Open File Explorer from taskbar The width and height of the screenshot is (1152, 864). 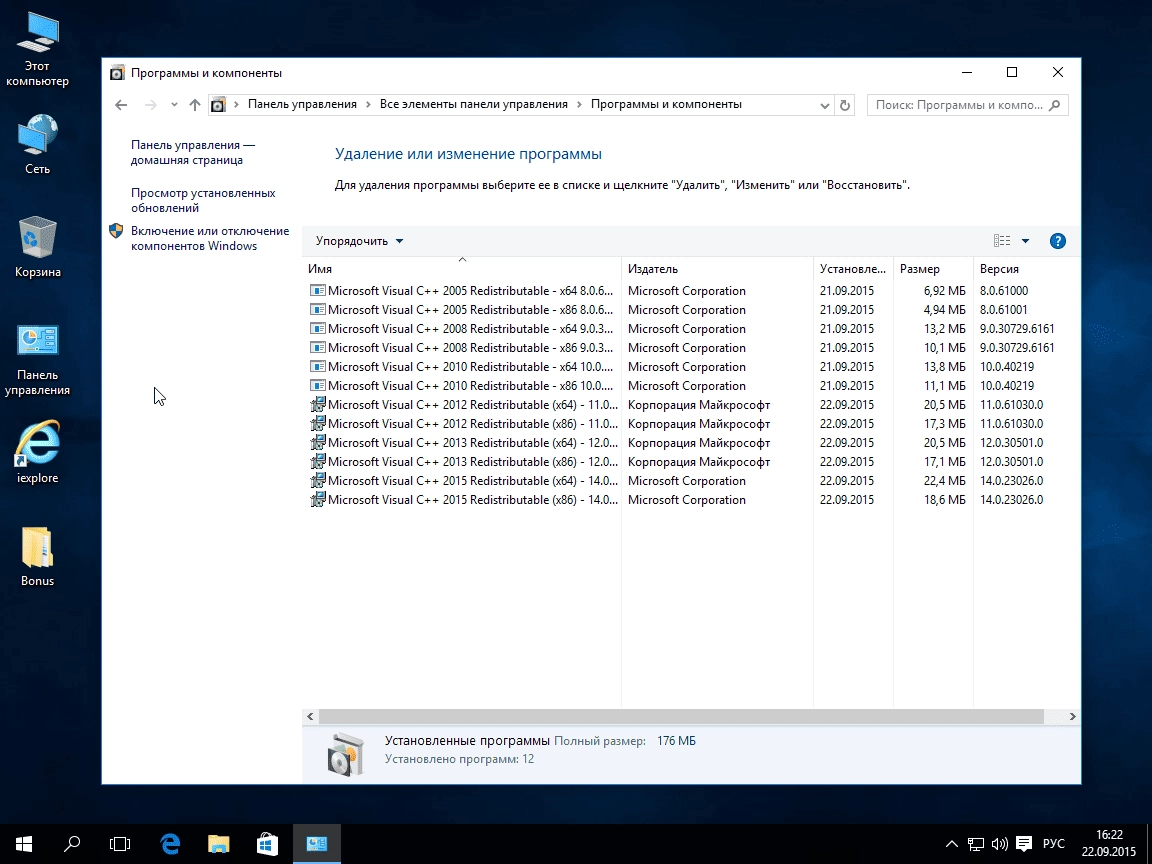tap(219, 844)
